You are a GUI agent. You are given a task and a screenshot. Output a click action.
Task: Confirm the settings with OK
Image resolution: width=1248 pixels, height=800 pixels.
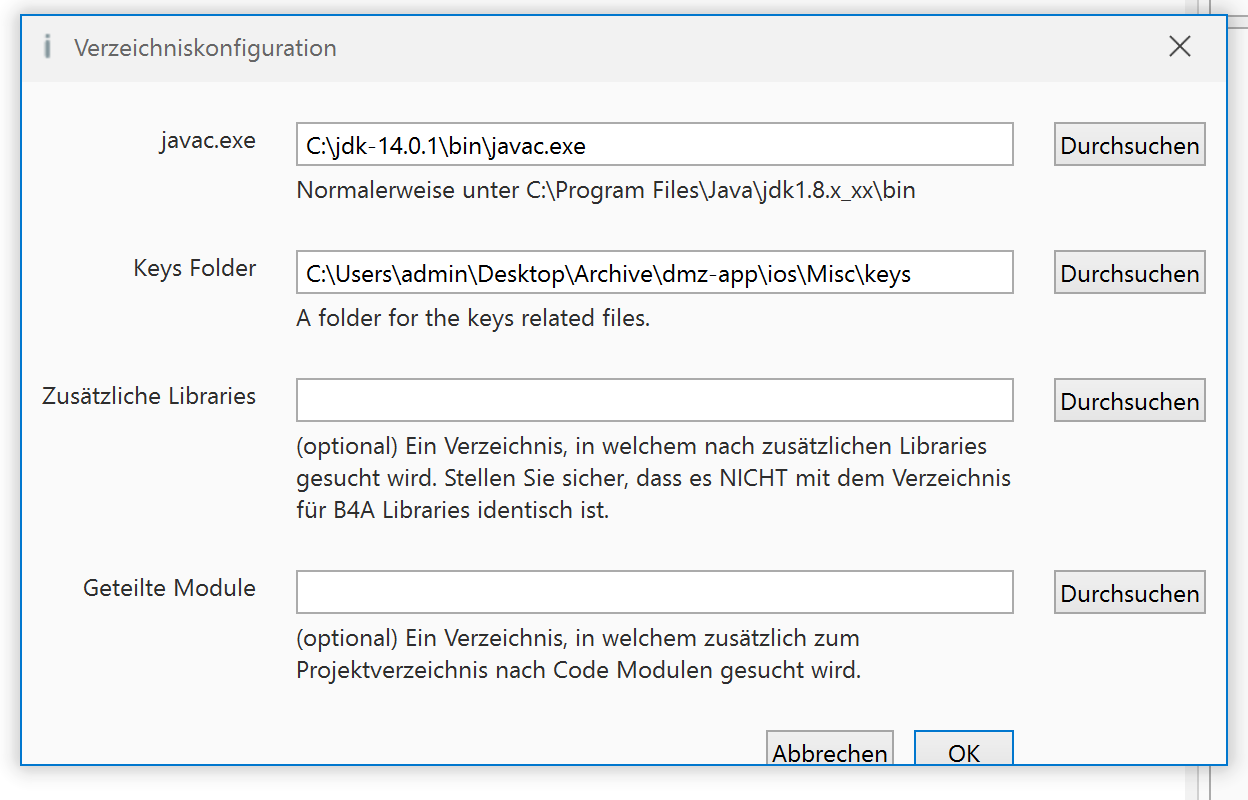[x=963, y=751]
